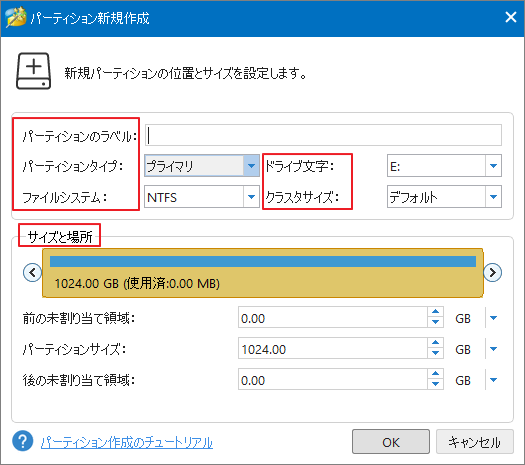
Task: Click the OK button
Action: coord(391,442)
